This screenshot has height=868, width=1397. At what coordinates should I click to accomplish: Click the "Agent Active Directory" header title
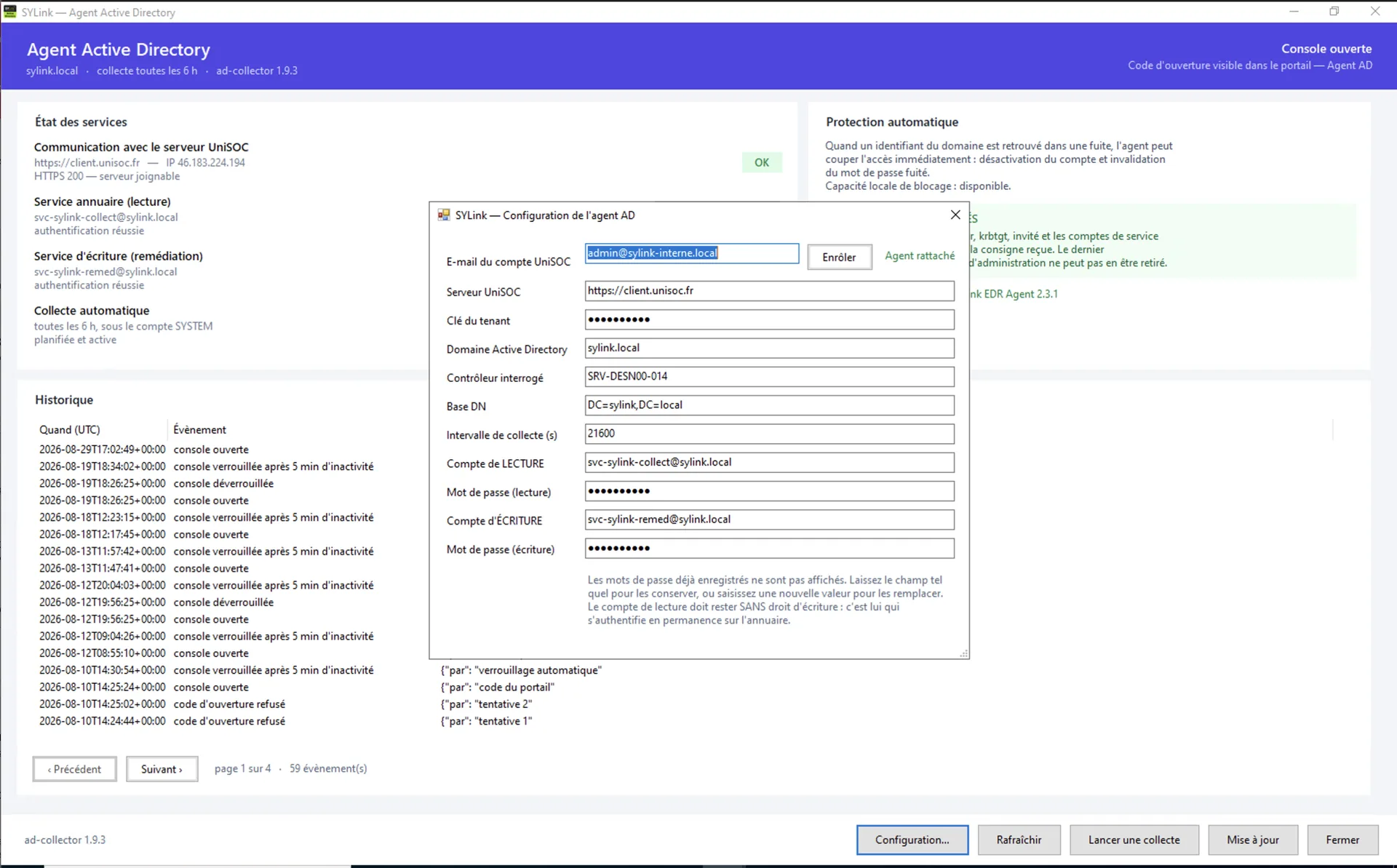point(119,49)
